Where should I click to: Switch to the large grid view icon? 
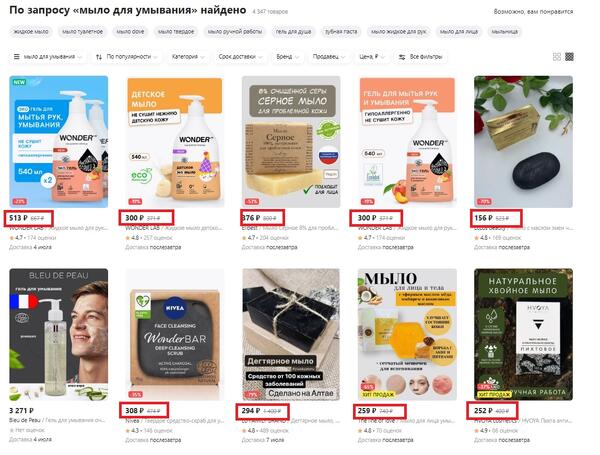(557, 57)
